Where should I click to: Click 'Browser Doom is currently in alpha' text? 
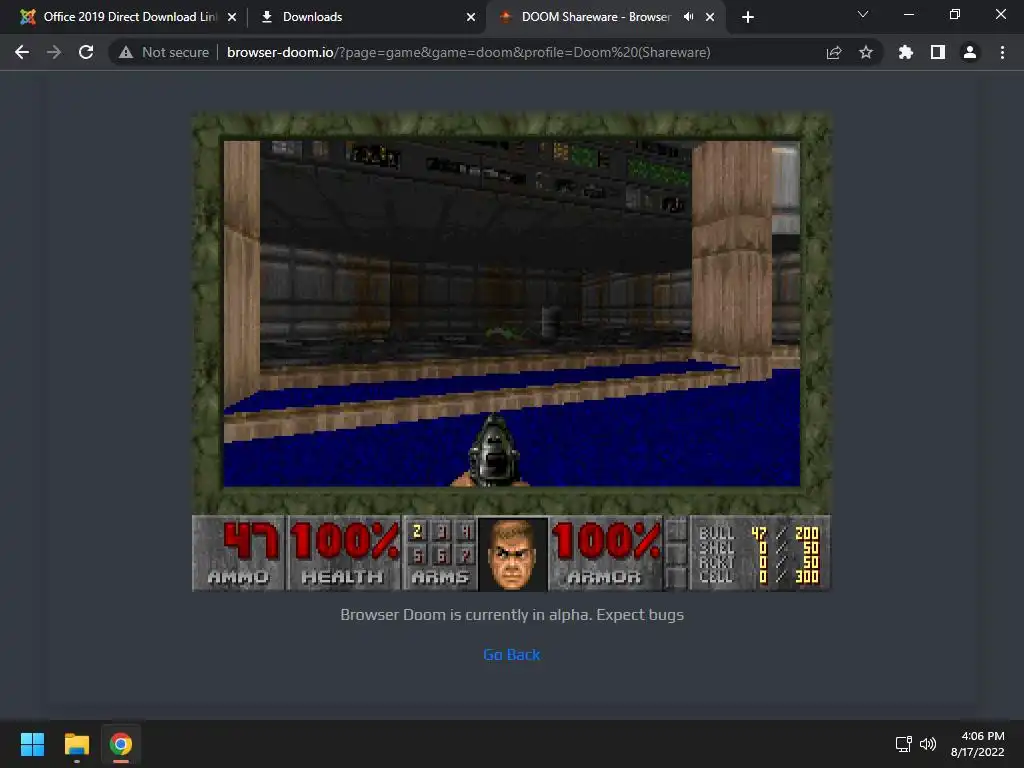coord(512,615)
